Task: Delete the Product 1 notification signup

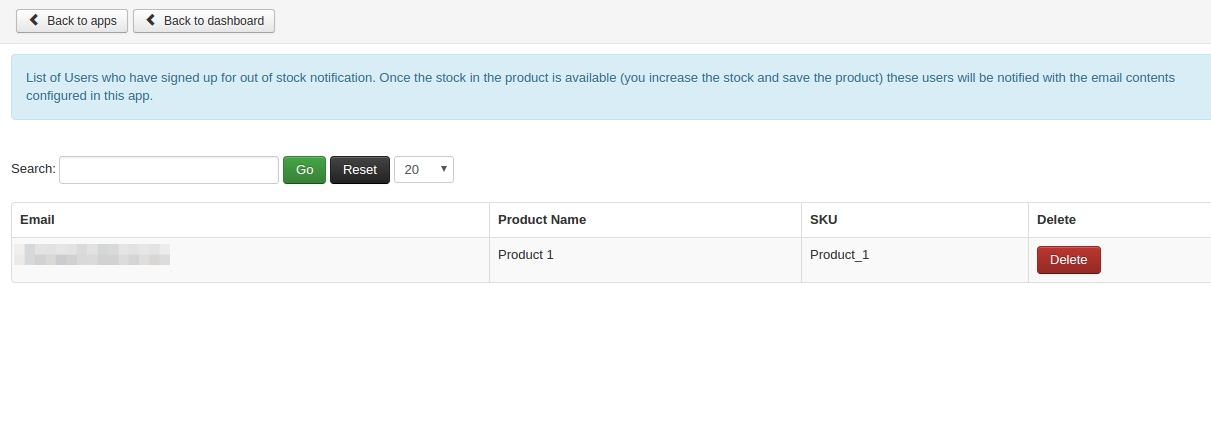Action: [x=1068, y=260]
